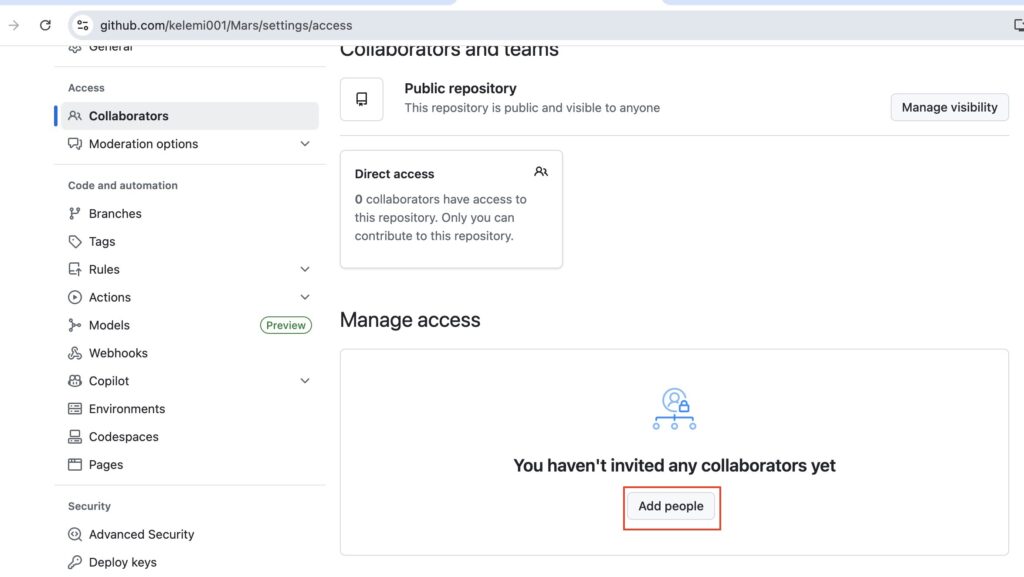Open the Models settings page

click(x=109, y=325)
